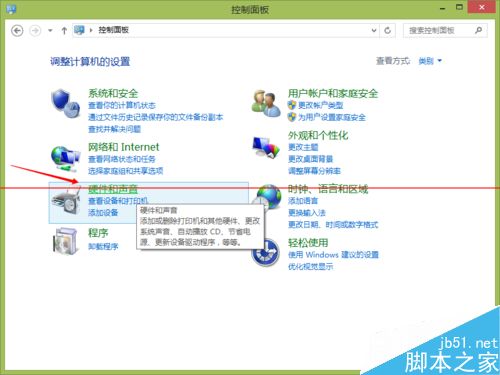Click 优化视觉显示 link
This screenshot has height=375, width=500.
coord(310,266)
